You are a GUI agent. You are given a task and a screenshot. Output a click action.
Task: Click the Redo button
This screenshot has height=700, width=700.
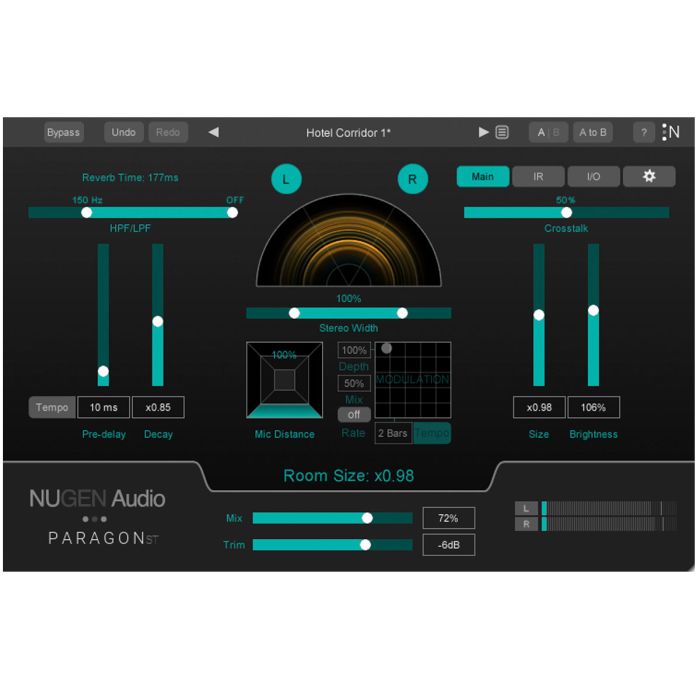pos(168,133)
